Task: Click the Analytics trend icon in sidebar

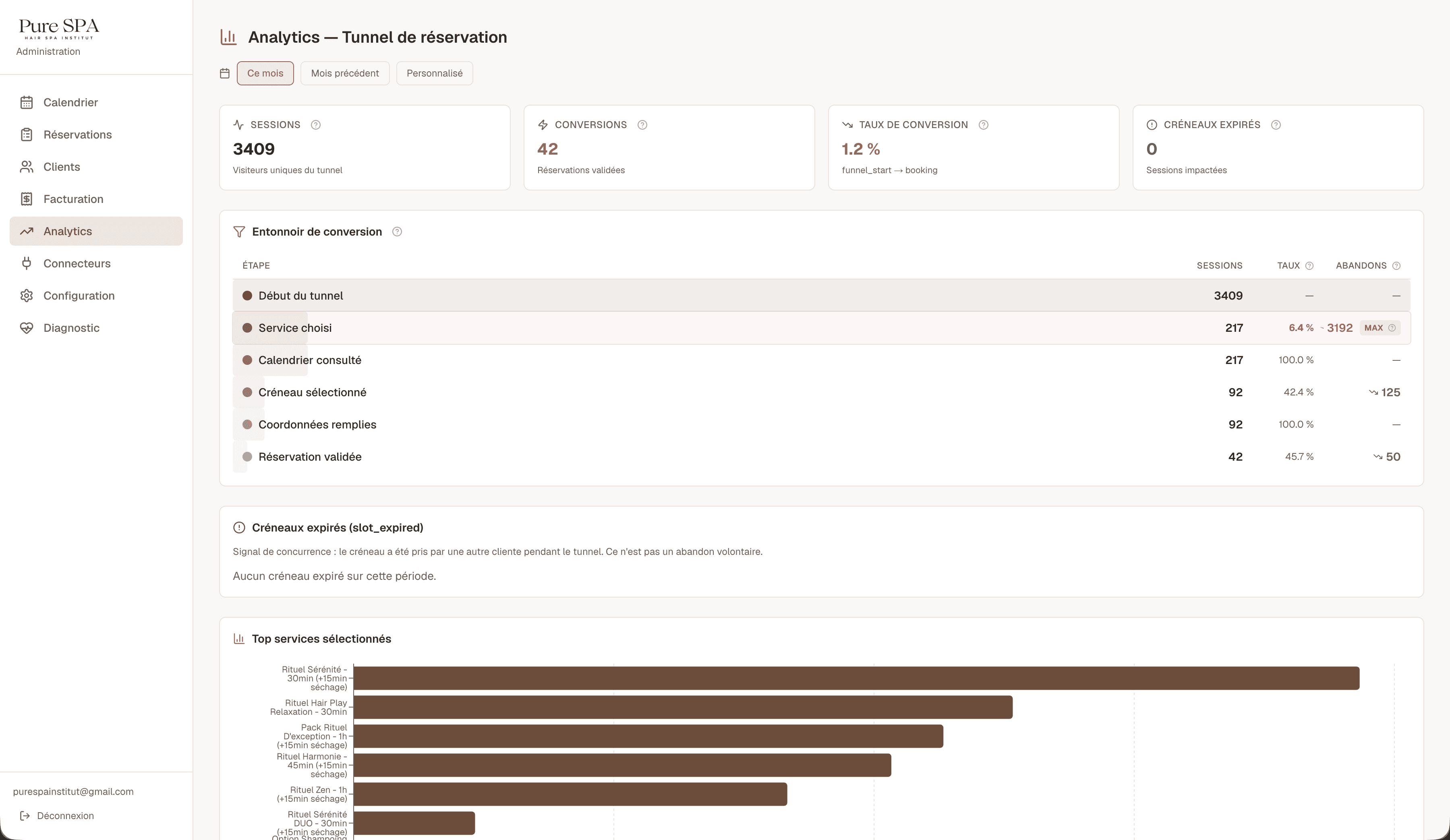Action: tap(27, 231)
